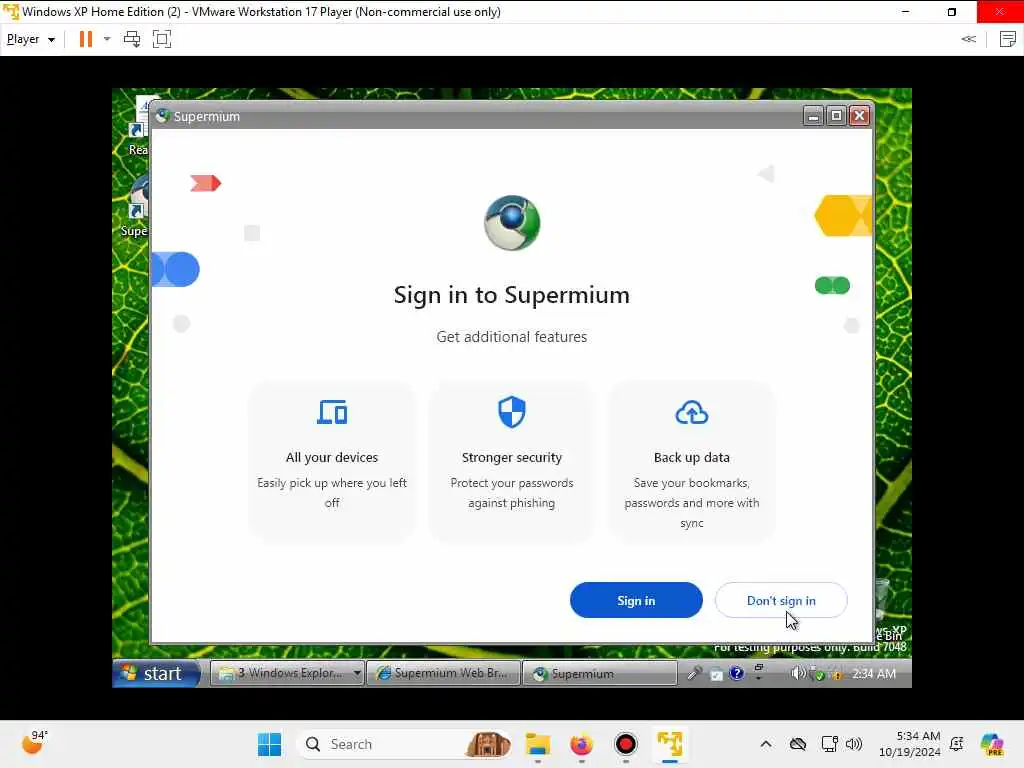Open host clock showing 5:34 AM
Viewport: 1024px width, 768px height.
point(910,744)
